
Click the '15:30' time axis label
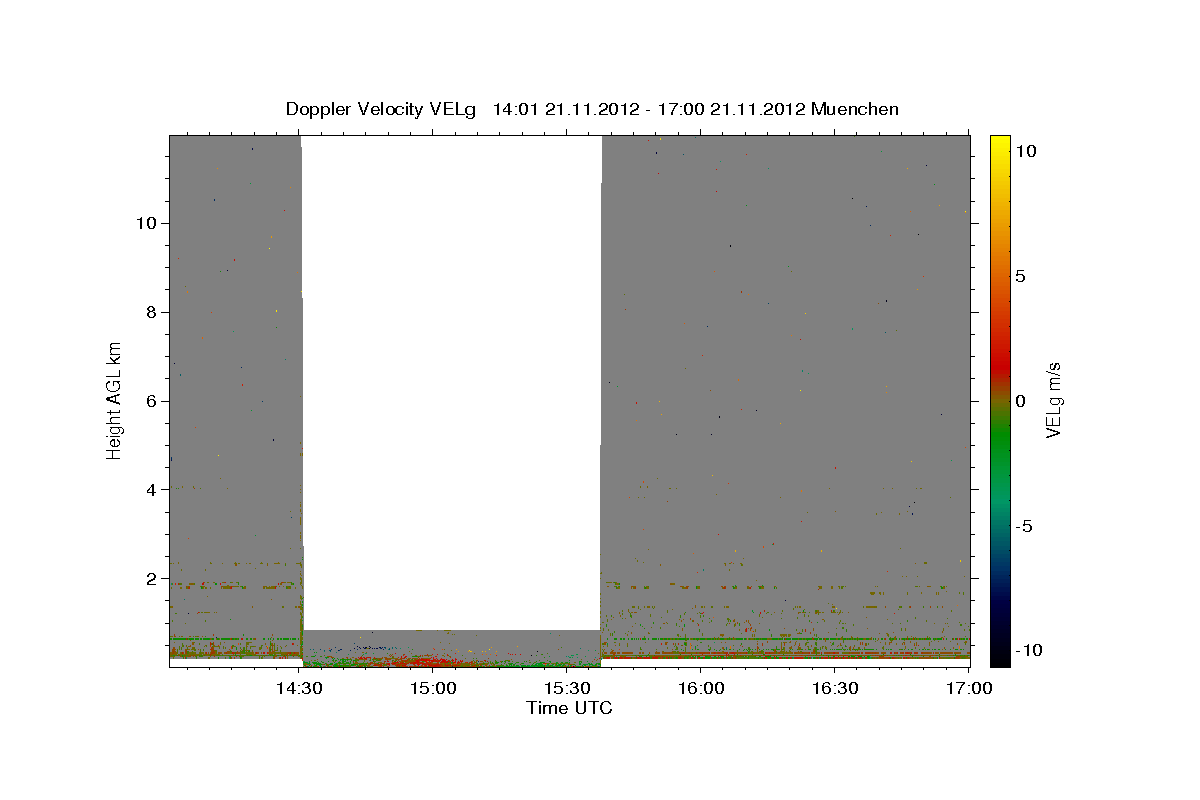[x=567, y=688]
